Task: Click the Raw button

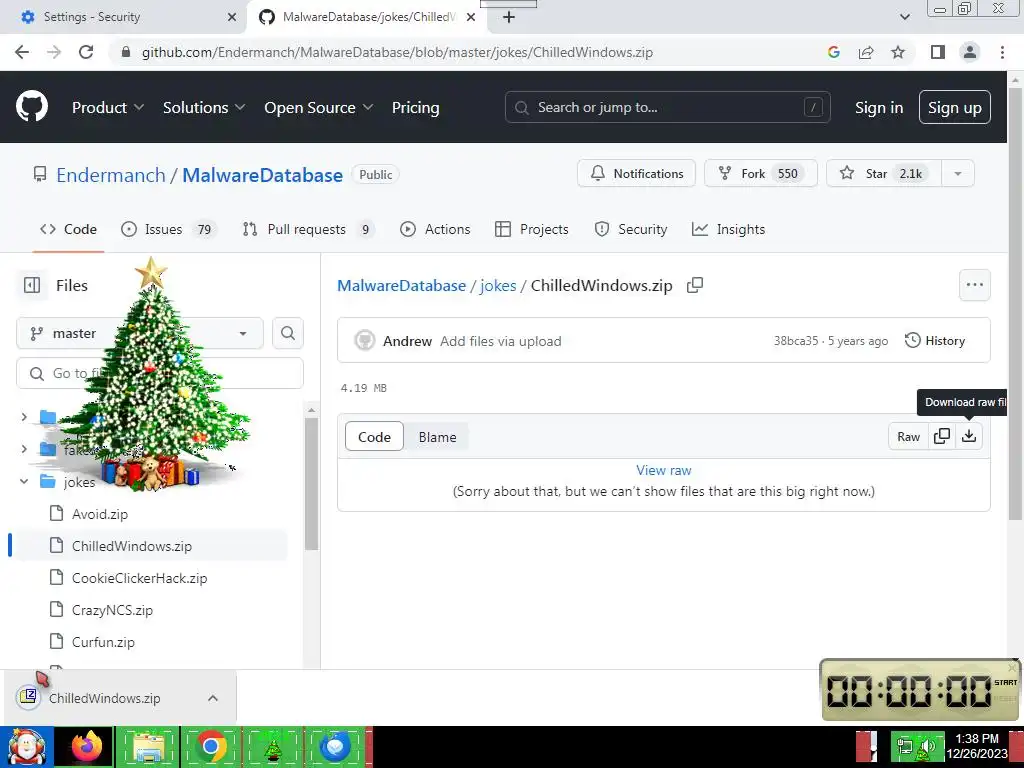Action: point(908,436)
